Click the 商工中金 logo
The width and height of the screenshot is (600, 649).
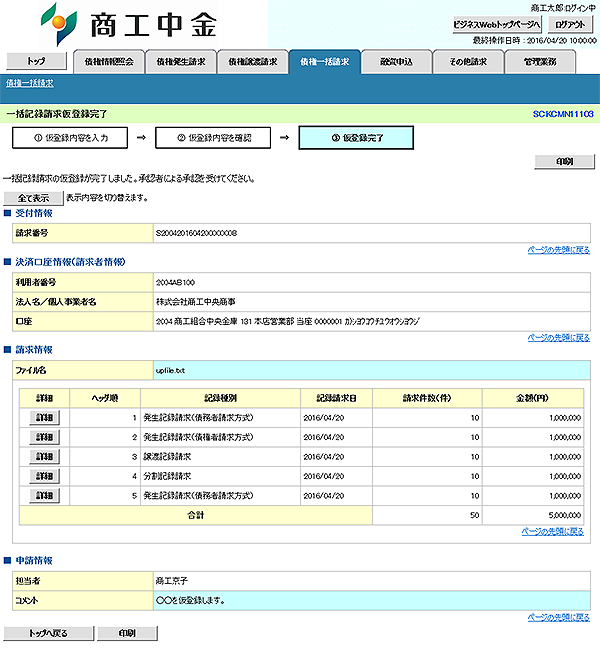[x=129, y=24]
